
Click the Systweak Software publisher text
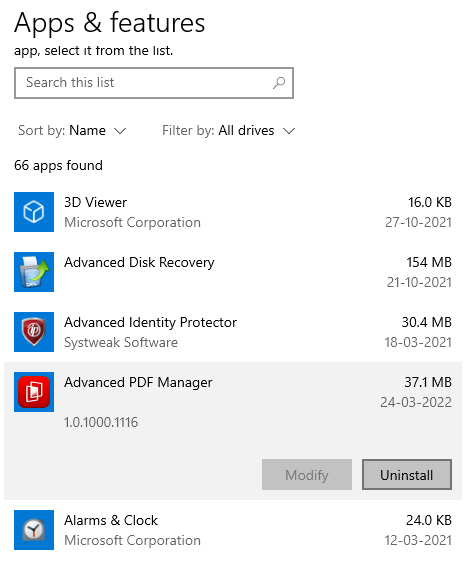121,343
